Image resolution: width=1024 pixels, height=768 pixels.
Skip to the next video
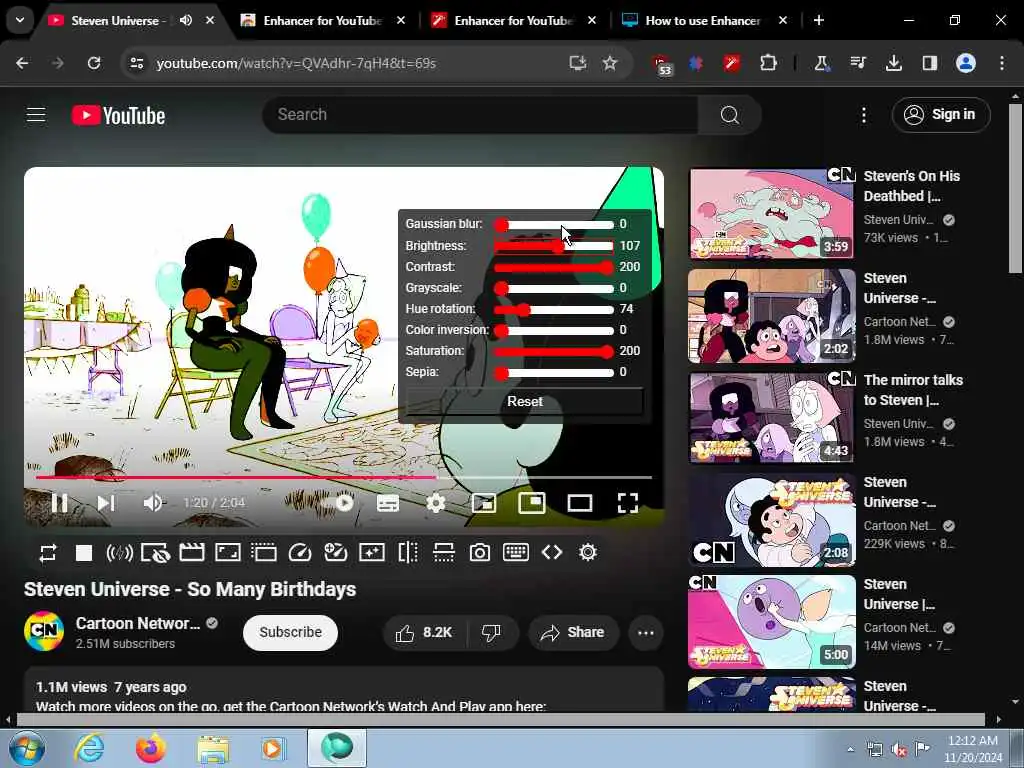click(106, 503)
